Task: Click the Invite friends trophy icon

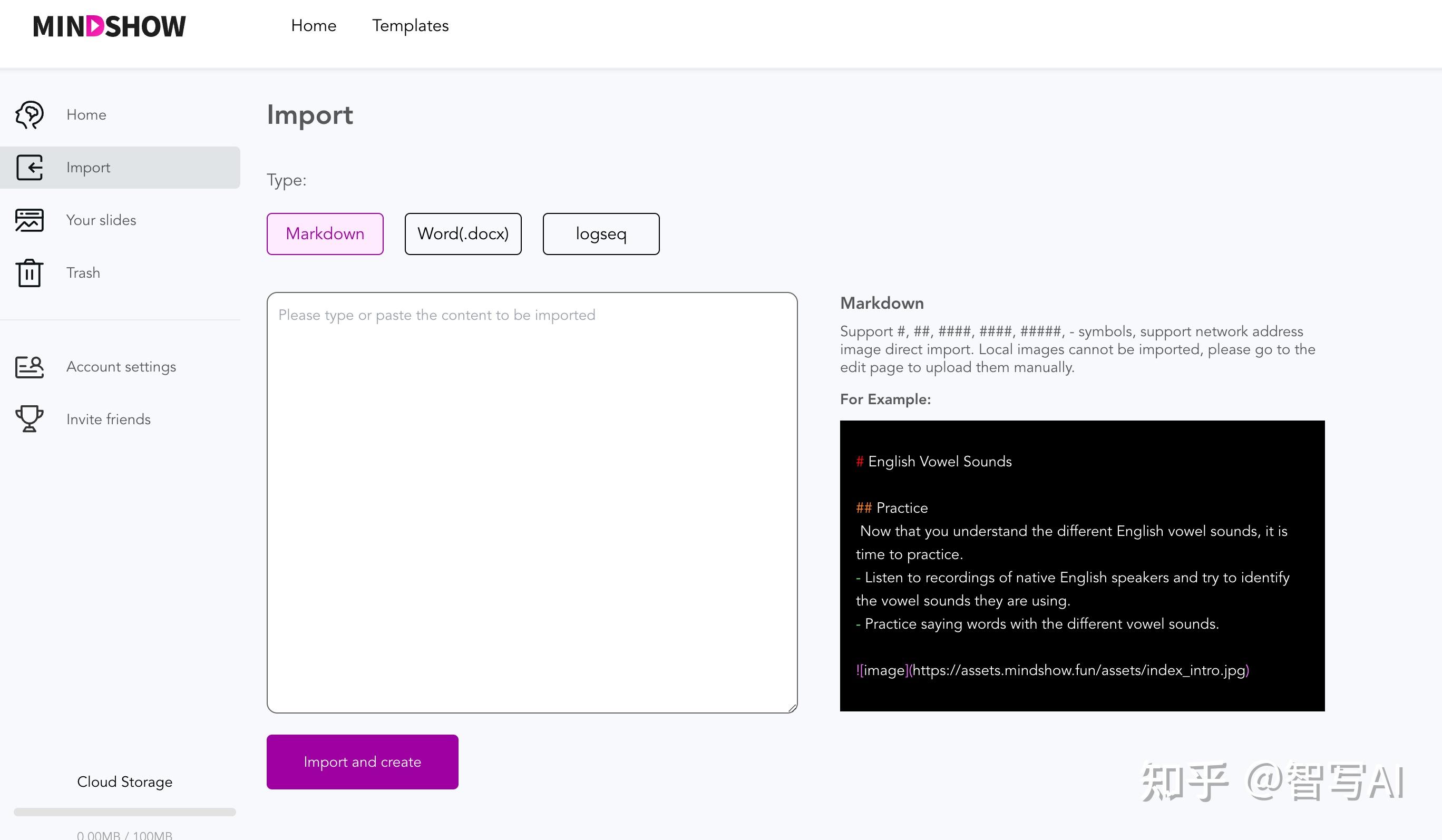Action: coord(29,419)
